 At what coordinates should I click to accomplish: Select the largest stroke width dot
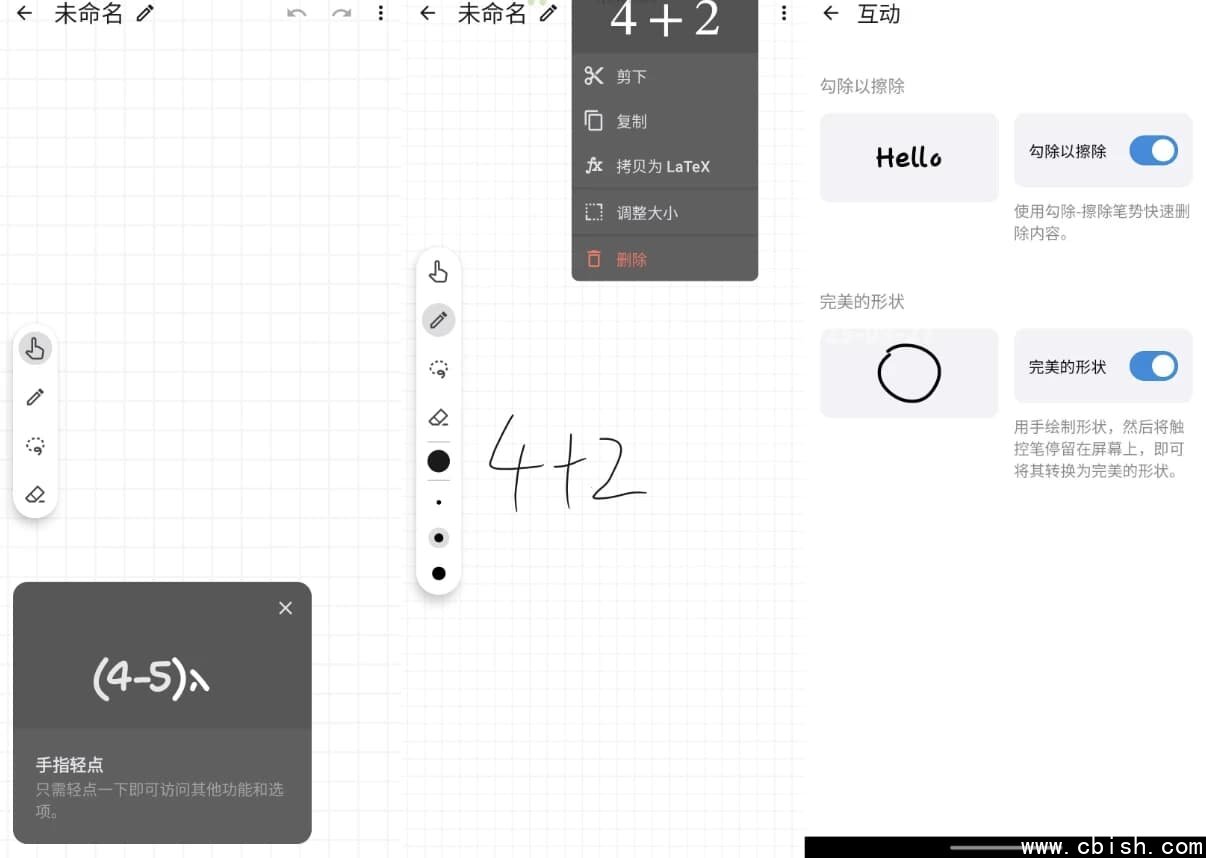tap(438, 573)
